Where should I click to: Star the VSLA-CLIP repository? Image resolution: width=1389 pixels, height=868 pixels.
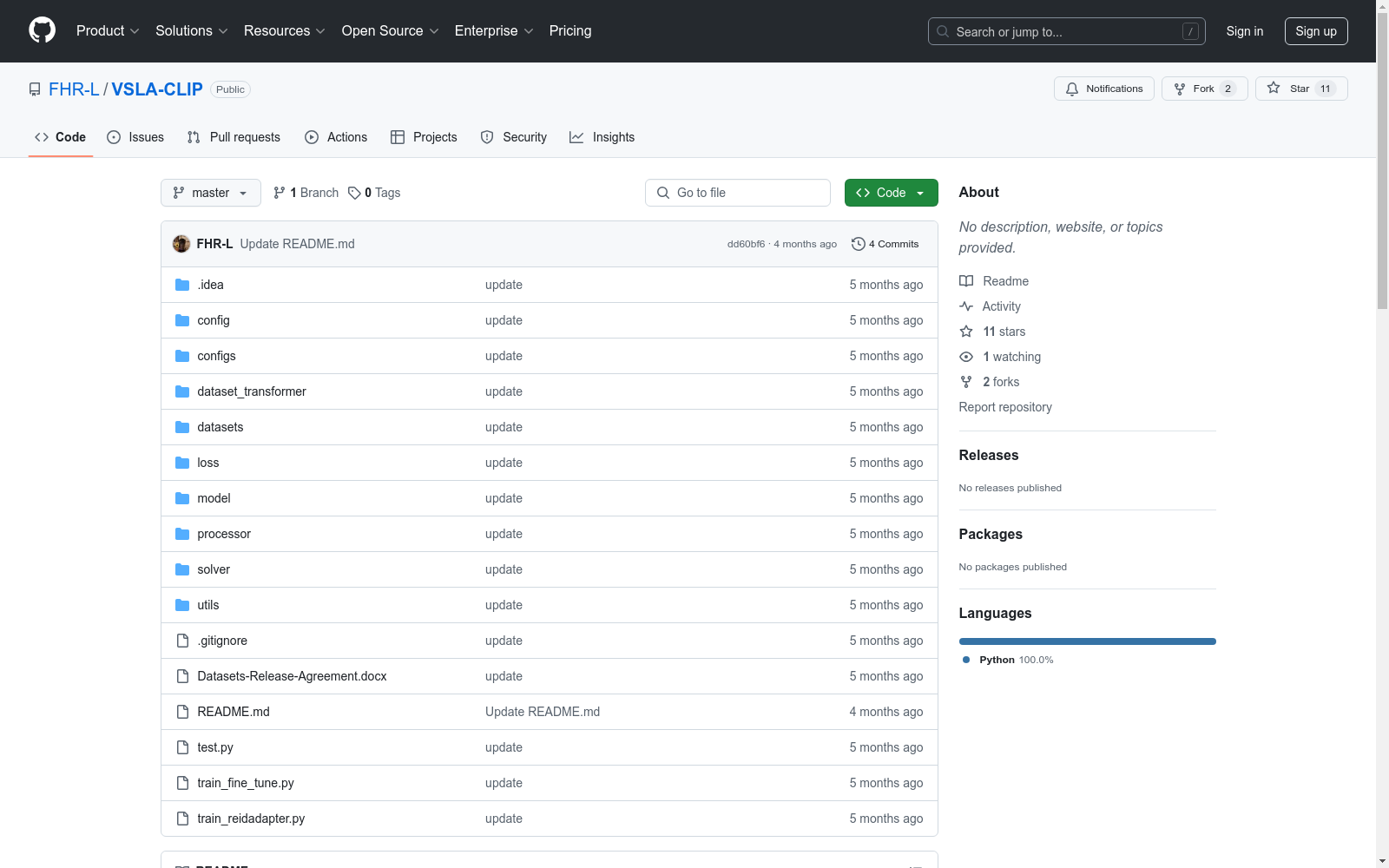pyautogui.click(x=1301, y=89)
